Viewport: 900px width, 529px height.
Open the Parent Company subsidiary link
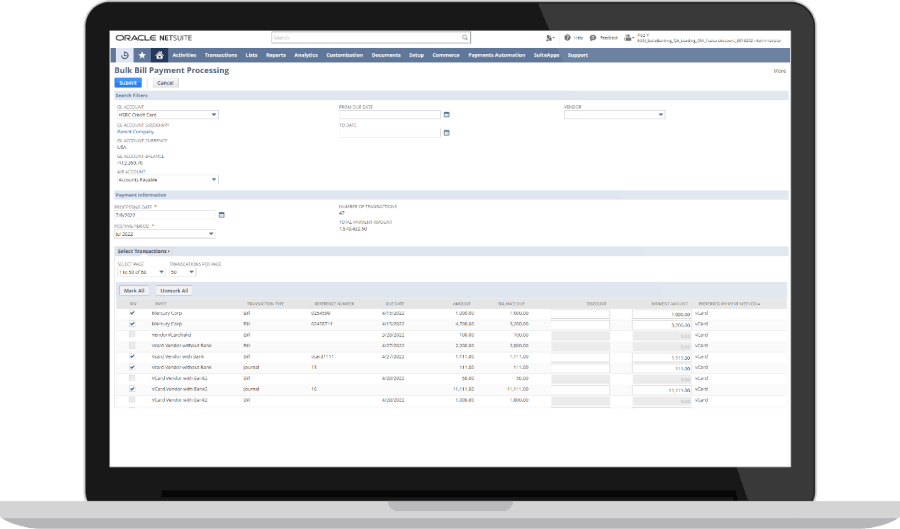click(135, 131)
